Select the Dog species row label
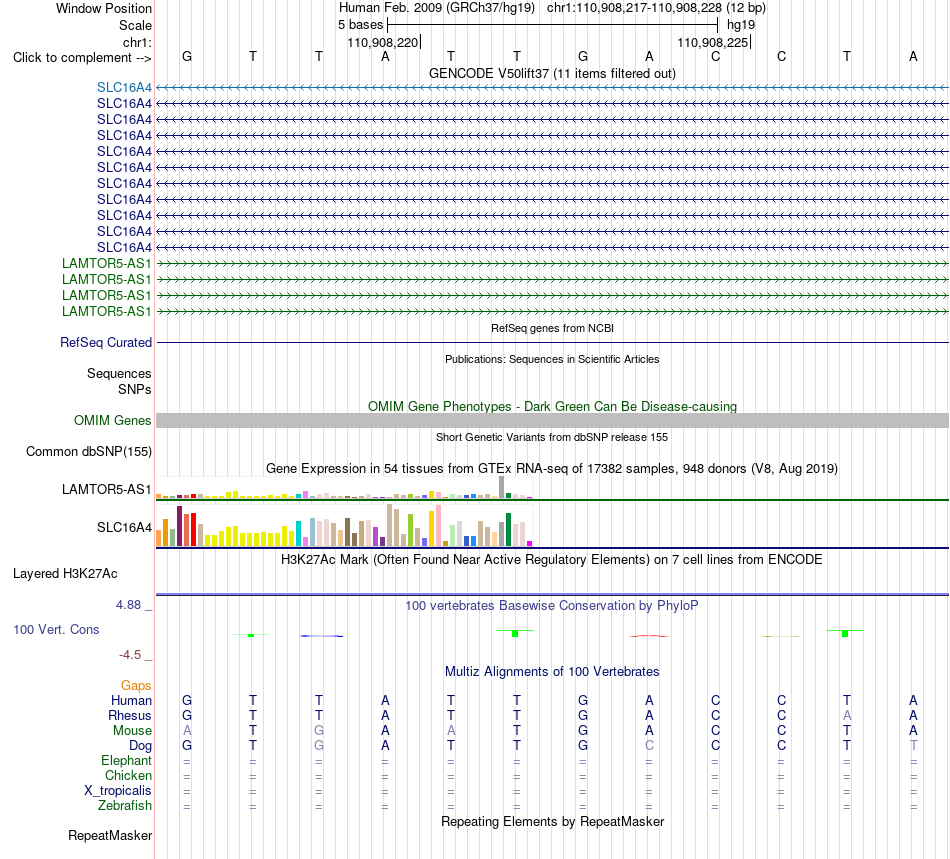The image size is (950, 859). tap(140, 746)
